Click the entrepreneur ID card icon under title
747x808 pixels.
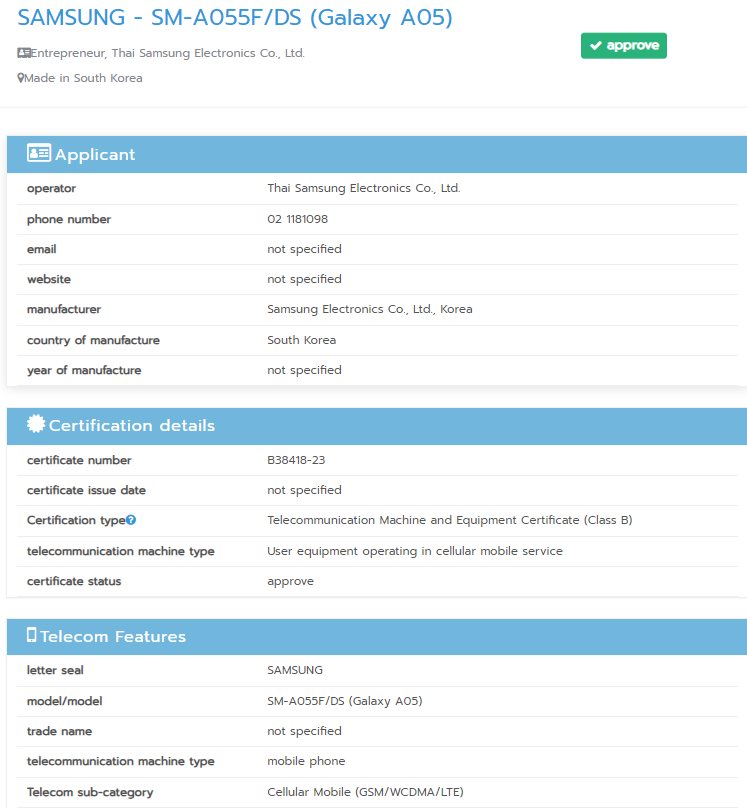pos(24,53)
